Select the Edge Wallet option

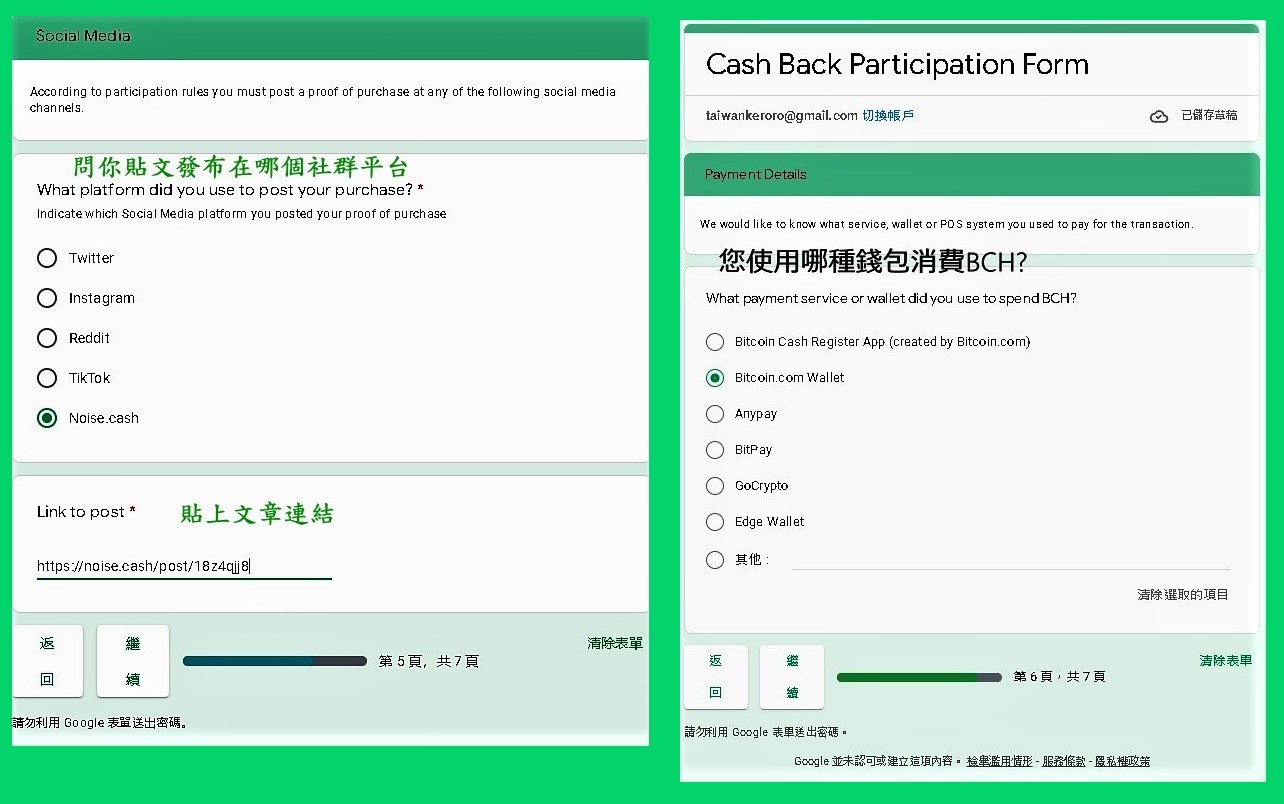[x=715, y=522]
